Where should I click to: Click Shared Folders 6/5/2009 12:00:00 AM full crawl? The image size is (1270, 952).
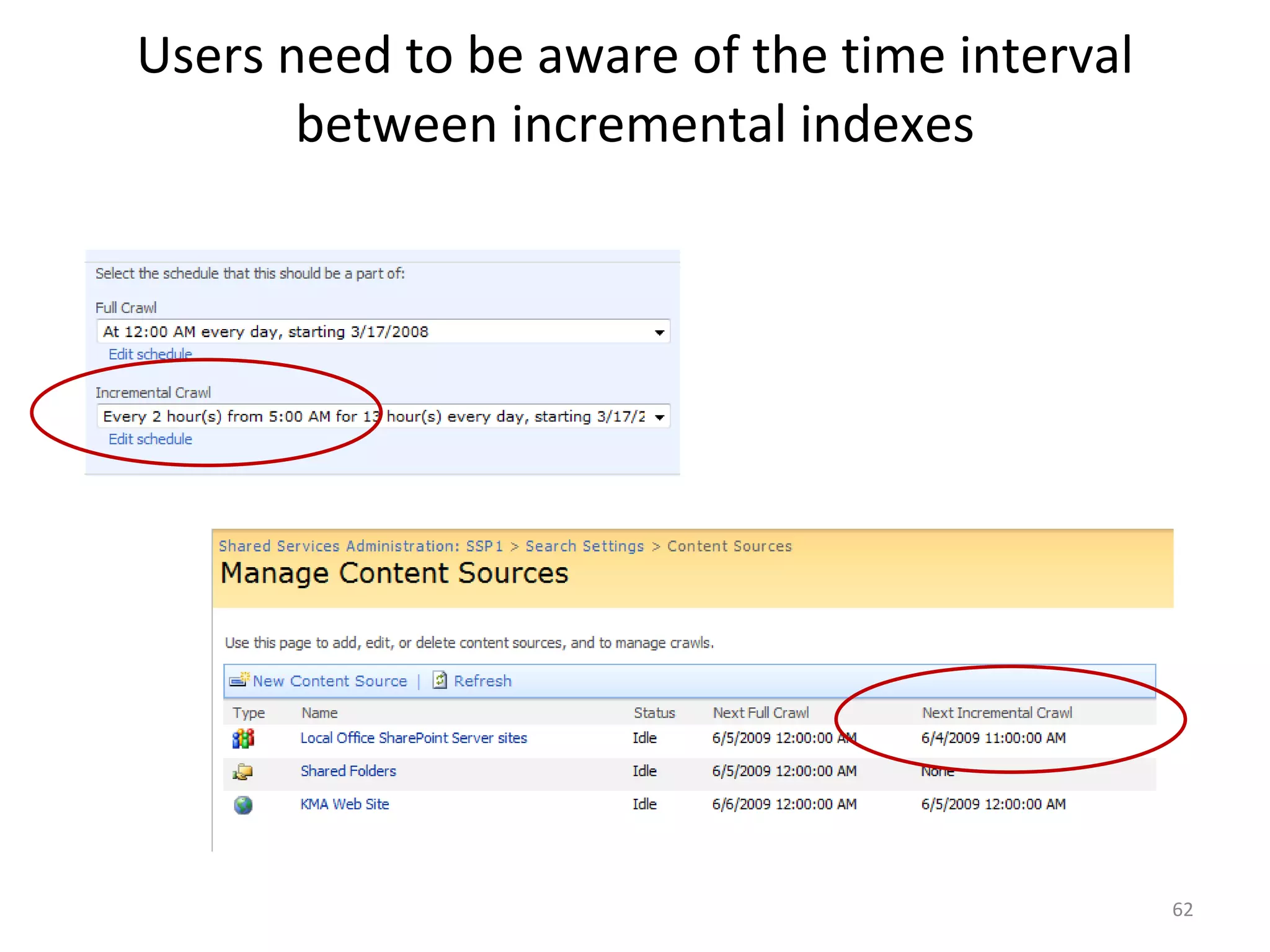pos(784,770)
